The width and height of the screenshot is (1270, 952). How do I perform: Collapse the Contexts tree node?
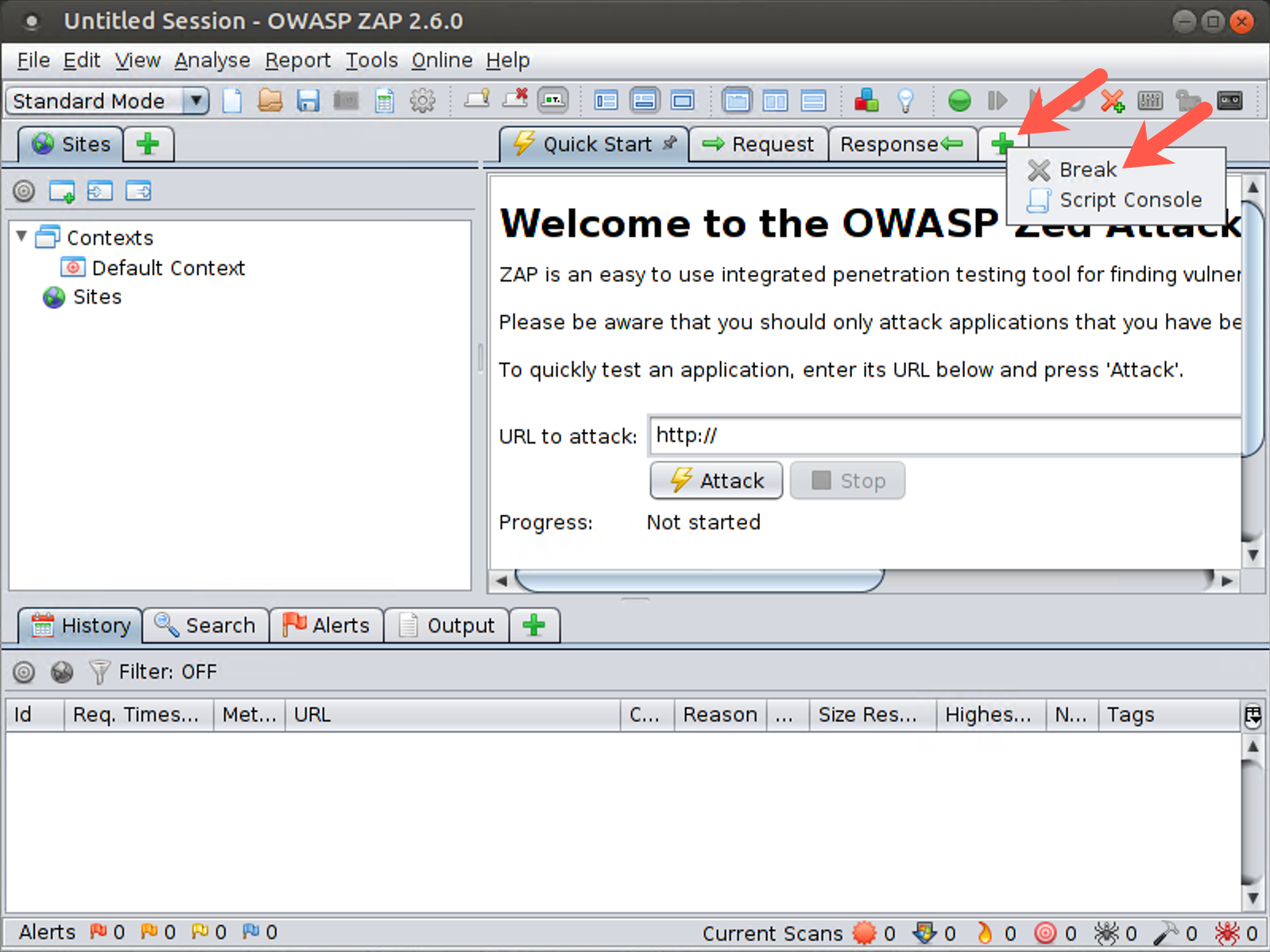[22, 237]
